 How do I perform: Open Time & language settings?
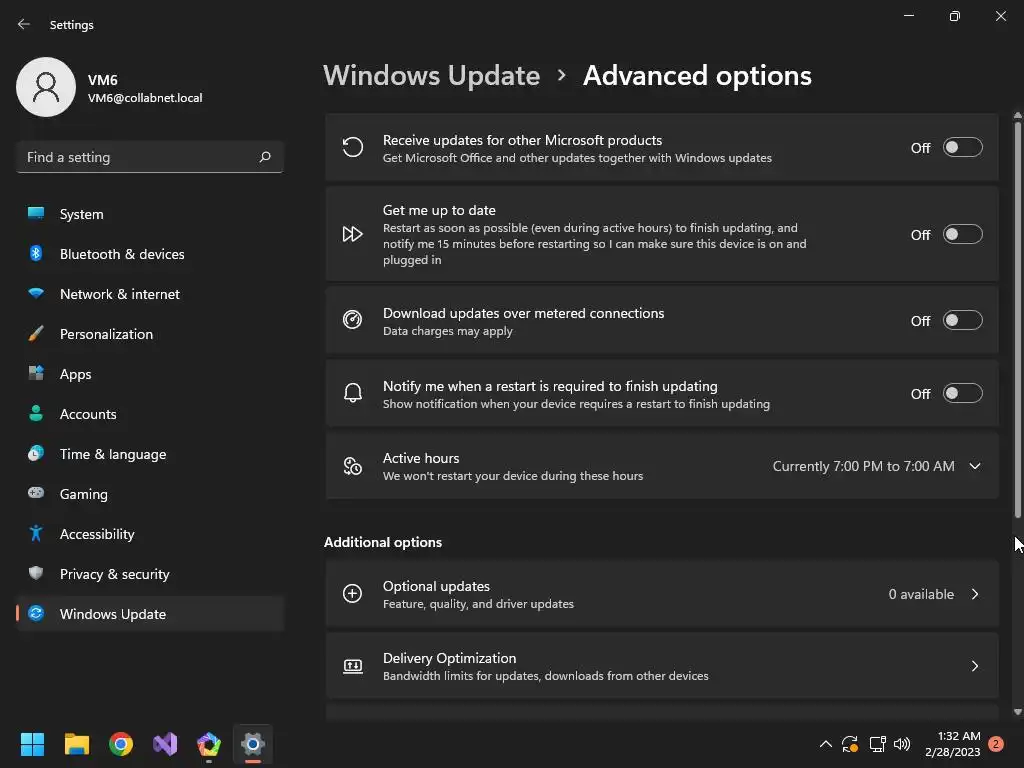[x=150, y=454]
